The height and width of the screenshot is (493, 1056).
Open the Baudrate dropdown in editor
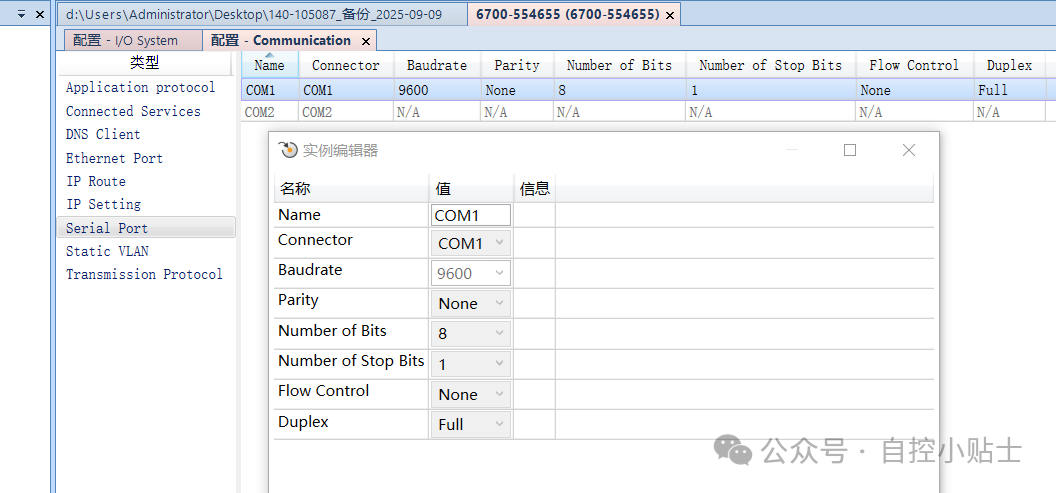[471, 273]
